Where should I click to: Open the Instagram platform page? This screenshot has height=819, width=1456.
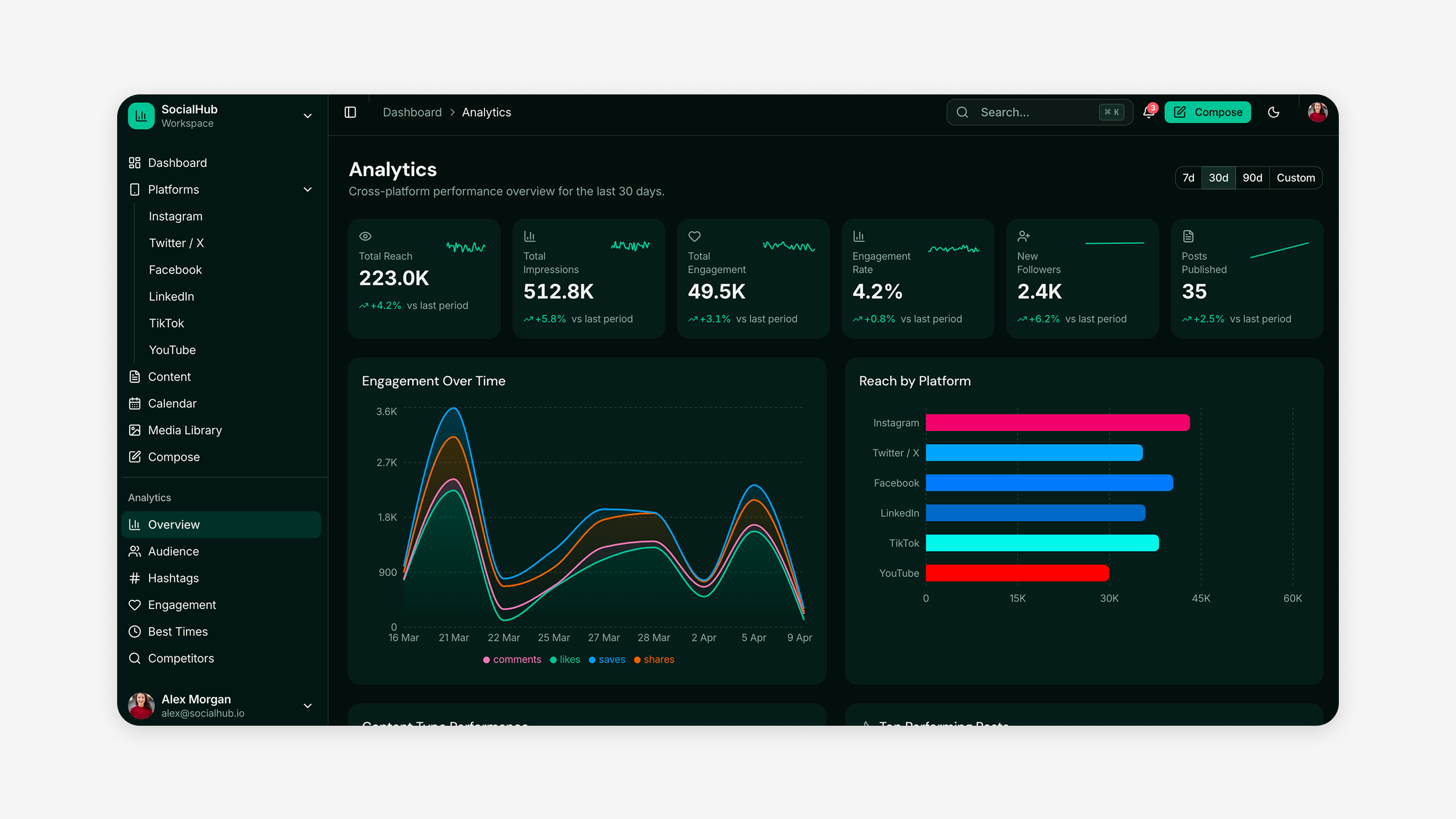(175, 216)
